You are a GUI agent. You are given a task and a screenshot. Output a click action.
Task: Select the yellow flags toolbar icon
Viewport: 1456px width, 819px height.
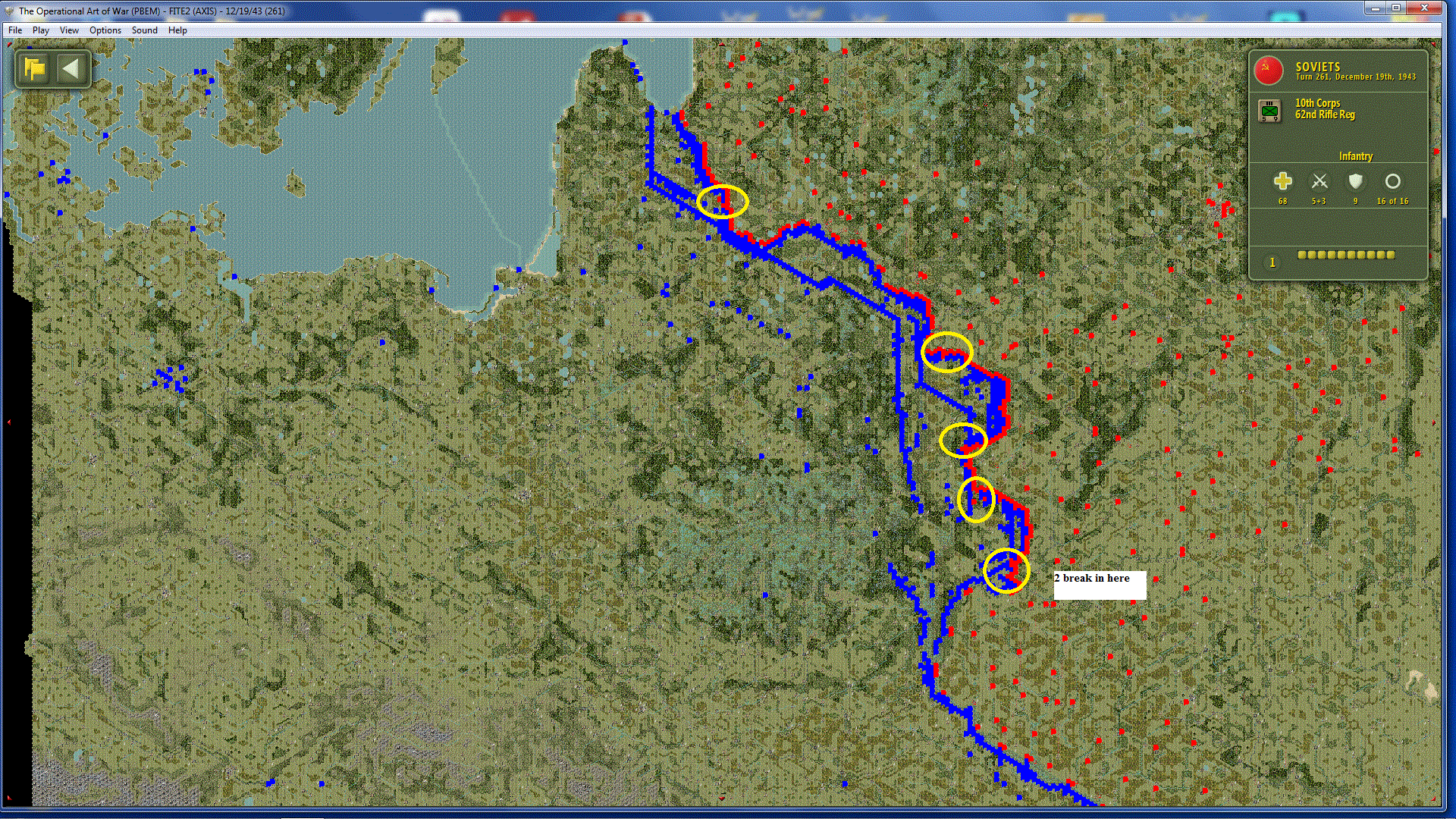[33, 68]
